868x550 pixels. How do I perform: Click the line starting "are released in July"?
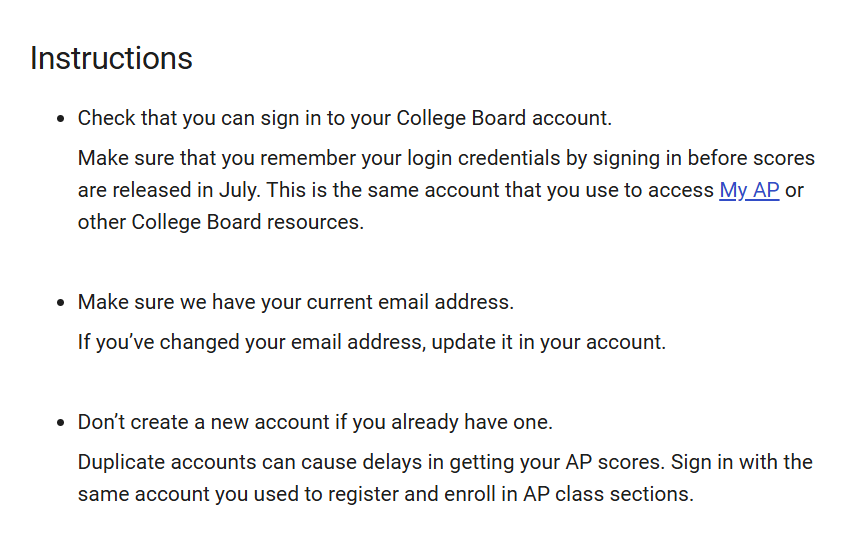395,190
